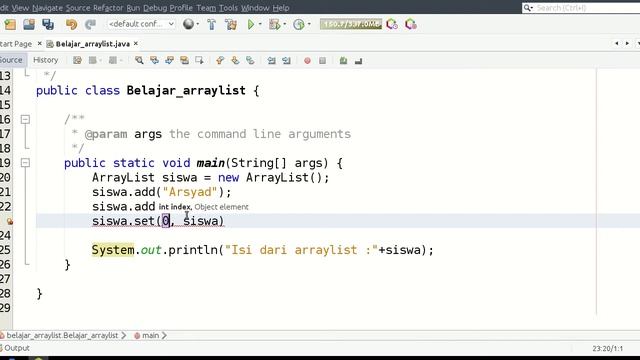The width and height of the screenshot is (640, 360).
Task: Click the Save All icon
Action: [48, 24]
